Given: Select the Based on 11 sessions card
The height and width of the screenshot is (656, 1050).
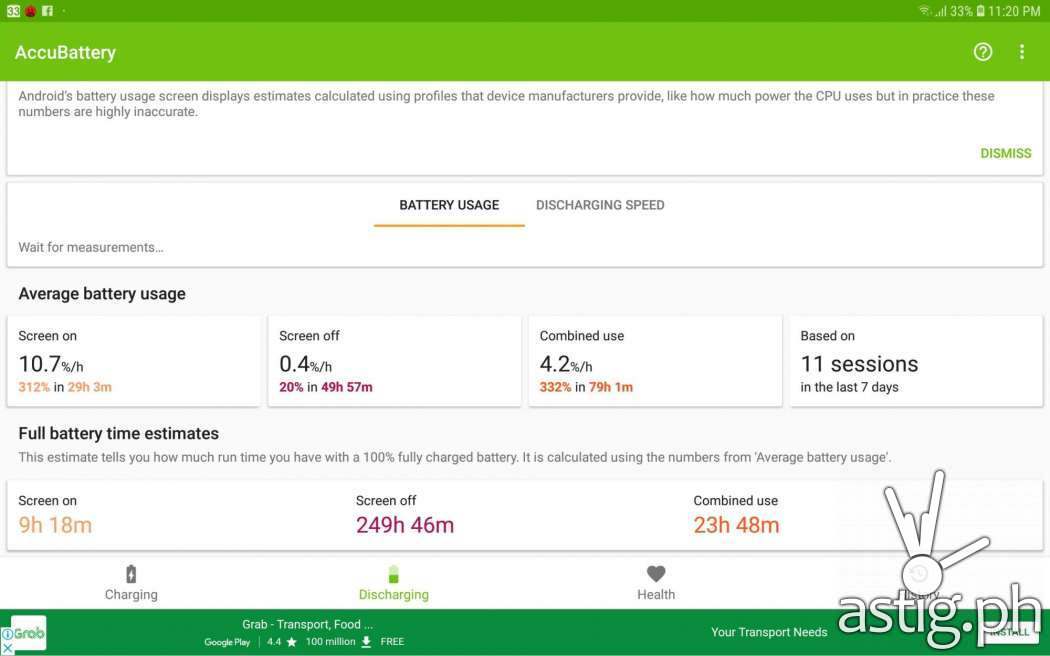Looking at the screenshot, I should 916,361.
